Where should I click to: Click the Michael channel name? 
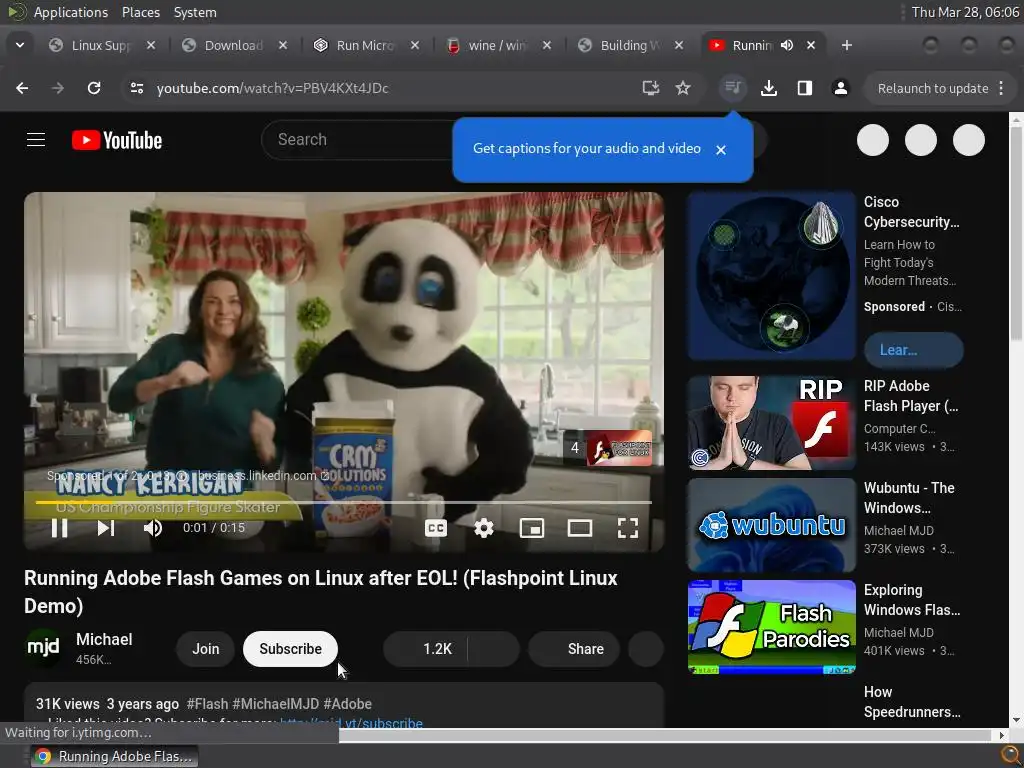(x=104, y=639)
